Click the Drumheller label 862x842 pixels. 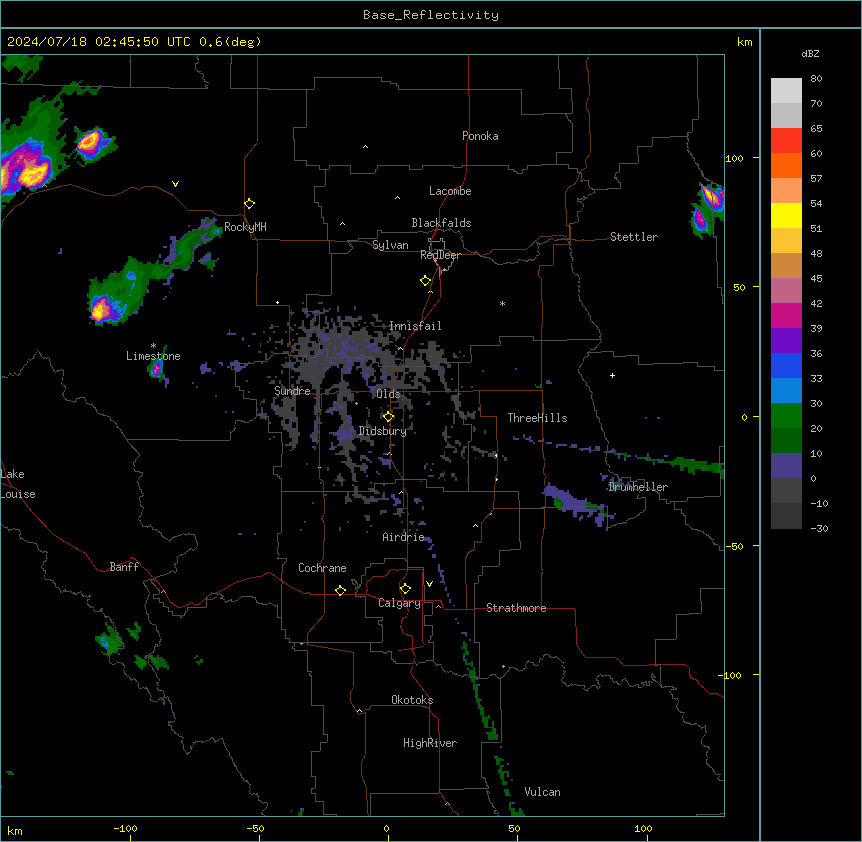[638, 487]
